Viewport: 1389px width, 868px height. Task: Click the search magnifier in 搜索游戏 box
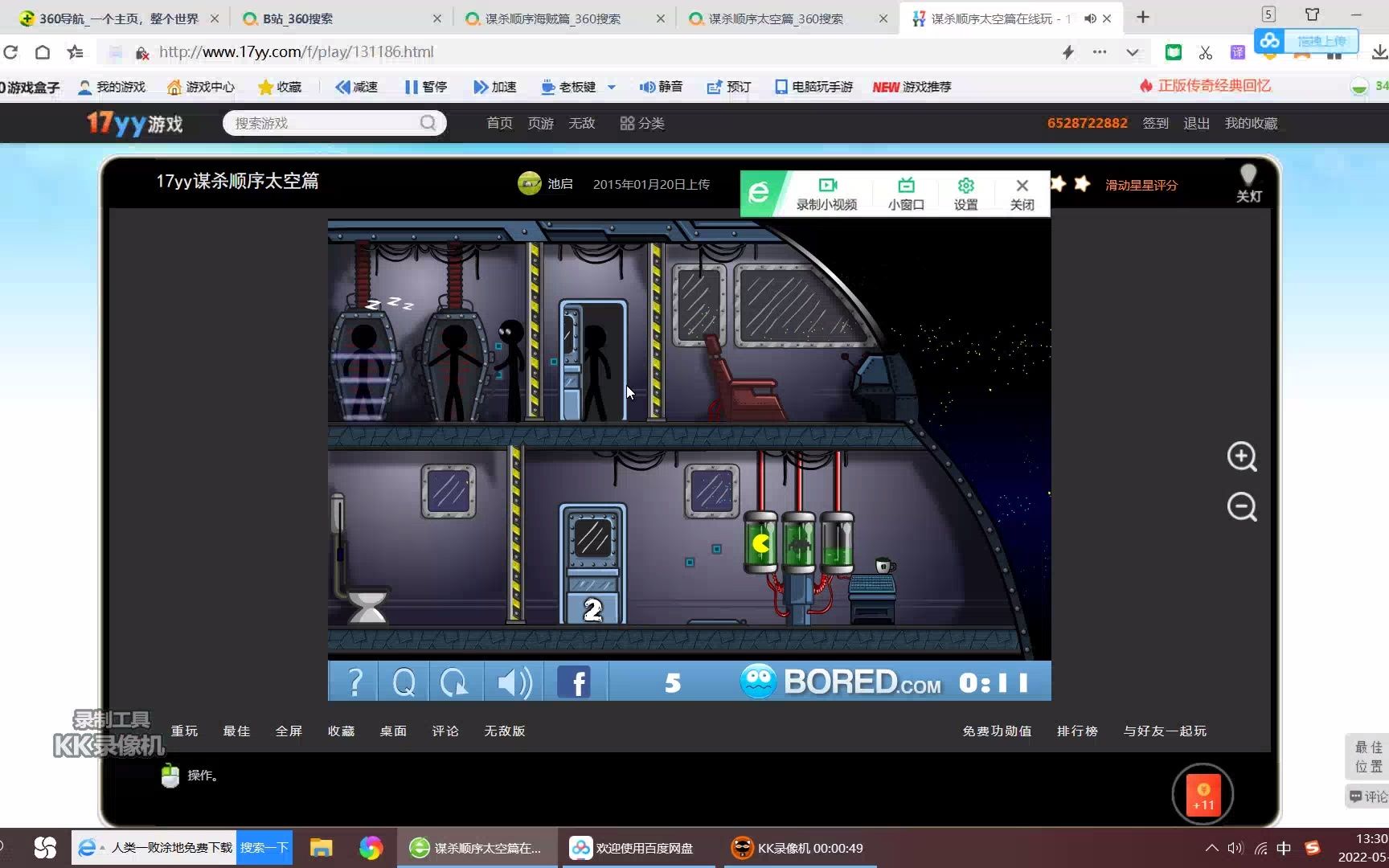point(428,123)
